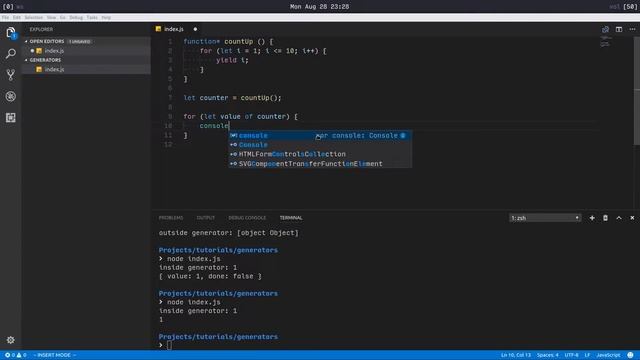Click the open changes icon in editor toolbar
Image resolution: width=640 pixels, height=360 pixels.
pyautogui.click(x=605, y=29)
